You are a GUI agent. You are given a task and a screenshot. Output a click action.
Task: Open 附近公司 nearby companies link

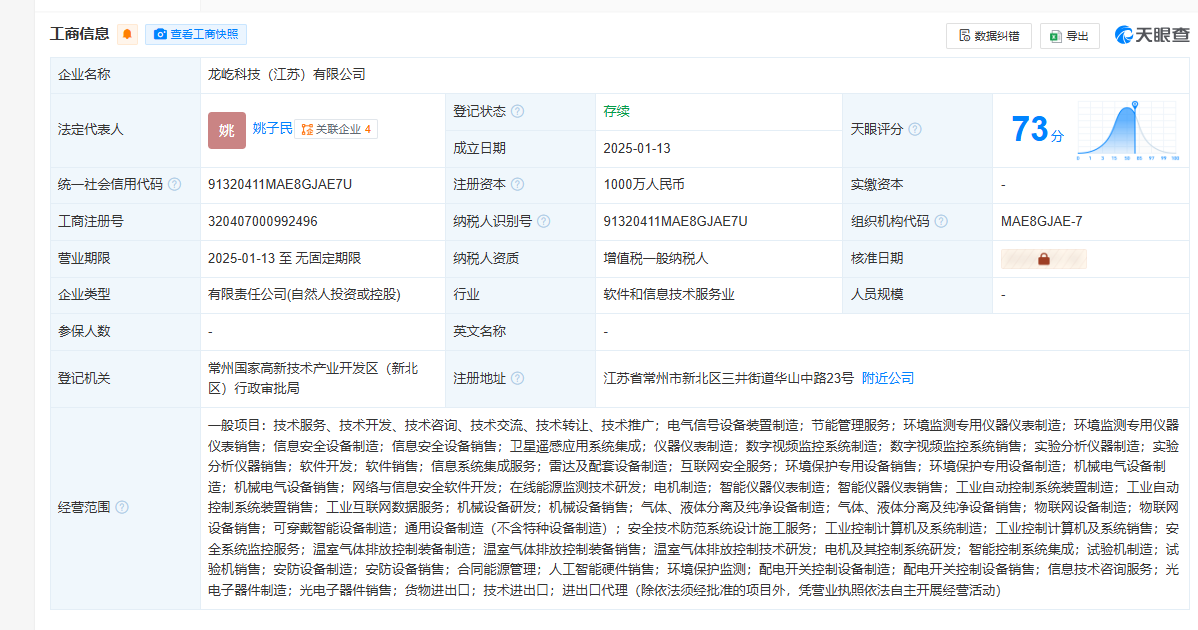[888, 379]
